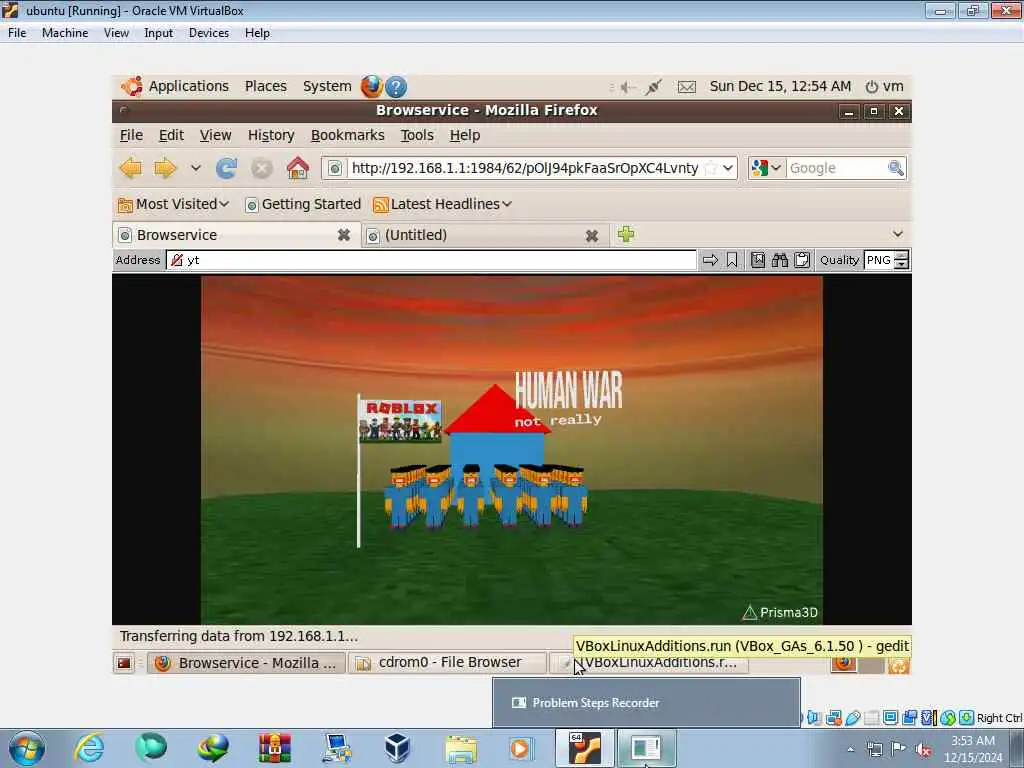Viewport: 1024px width, 768px height.
Task: Click the Browservice bookmark icon
Action: coord(732,261)
